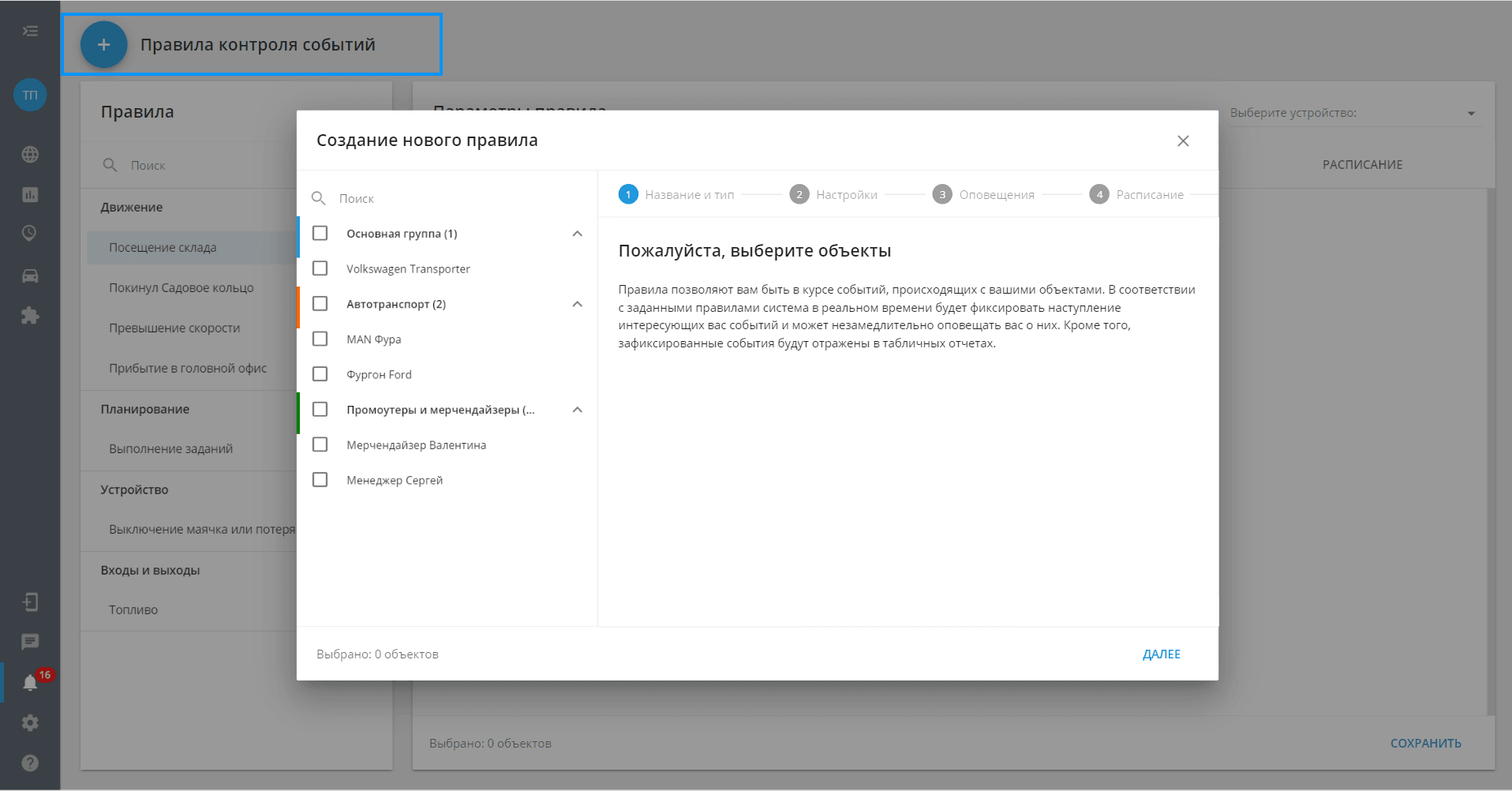Go to step 4 Расписание
Screen dimensions: 1512x791
[1136, 194]
